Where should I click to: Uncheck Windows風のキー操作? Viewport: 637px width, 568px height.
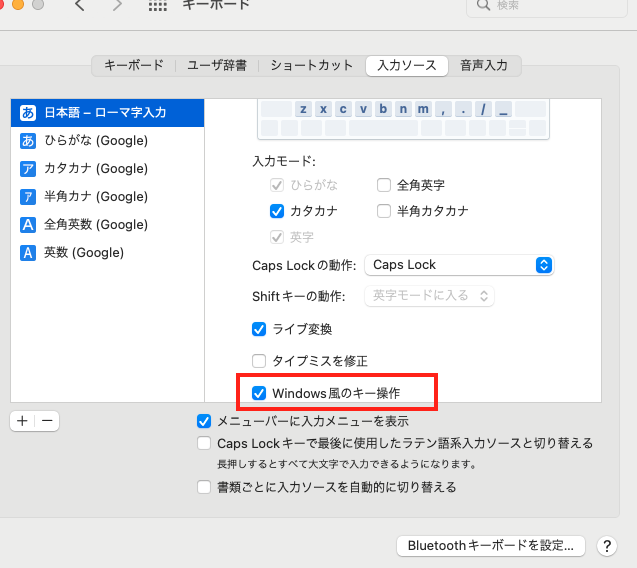(259, 393)
